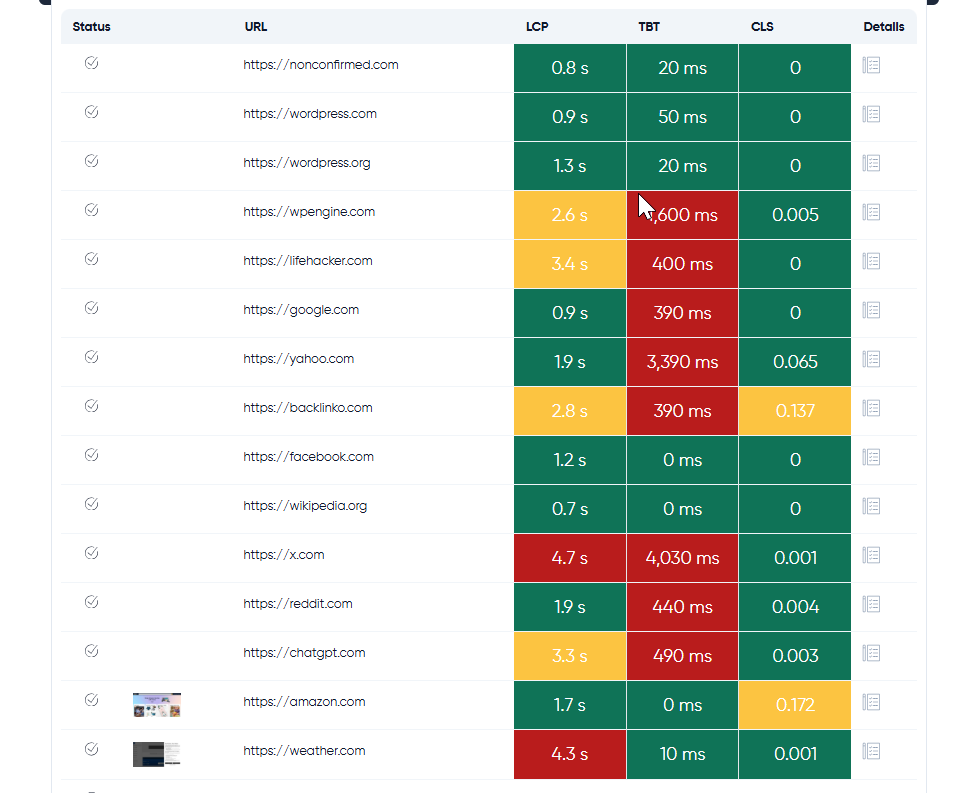Open the details report for chatgpt.com

click(871, 652)
